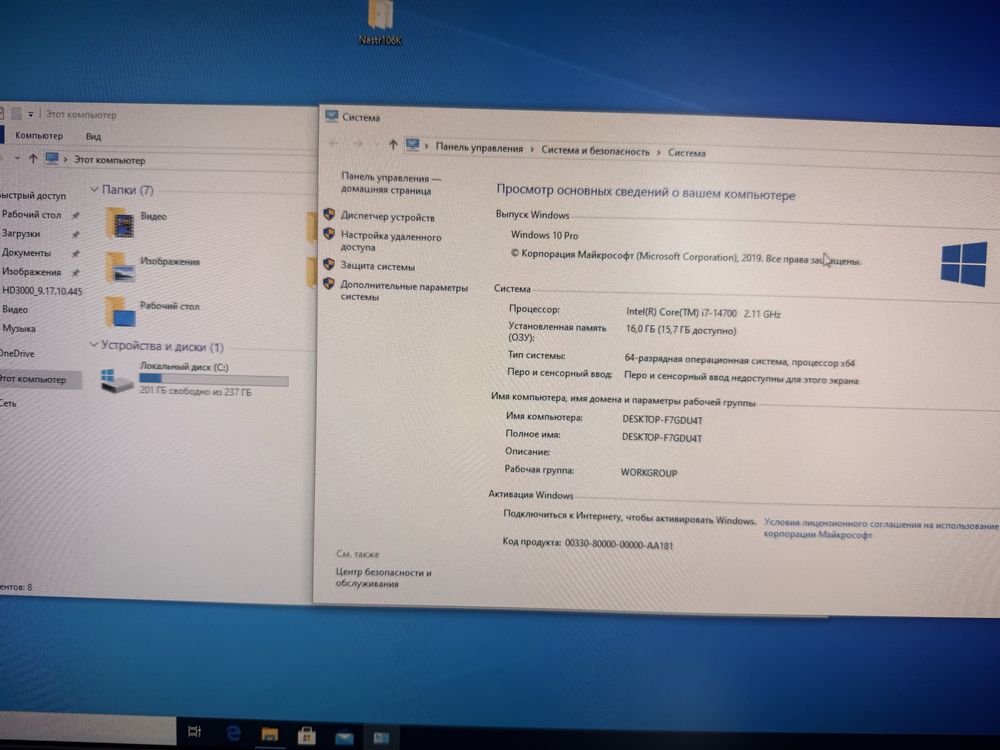
Task: Open the Видео folder in Explorer
Action: pos(121,222)
